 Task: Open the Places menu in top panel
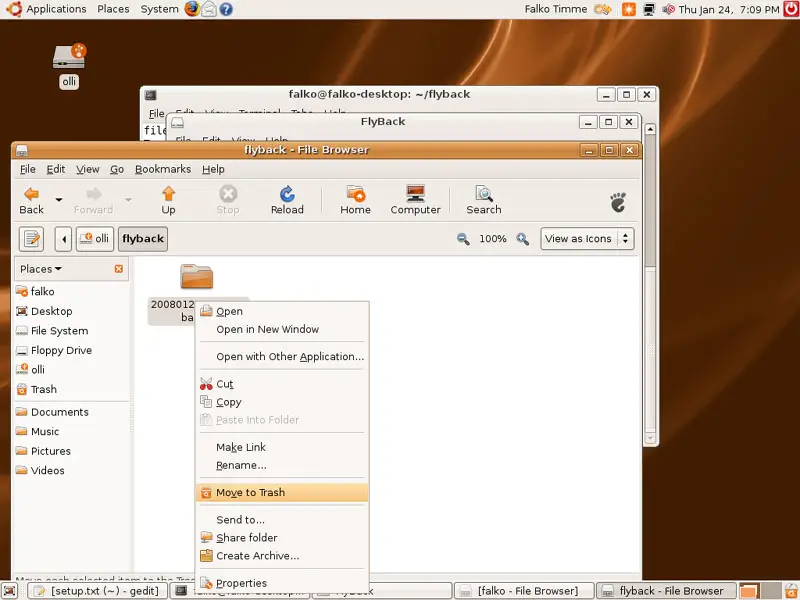click(113, 9)
